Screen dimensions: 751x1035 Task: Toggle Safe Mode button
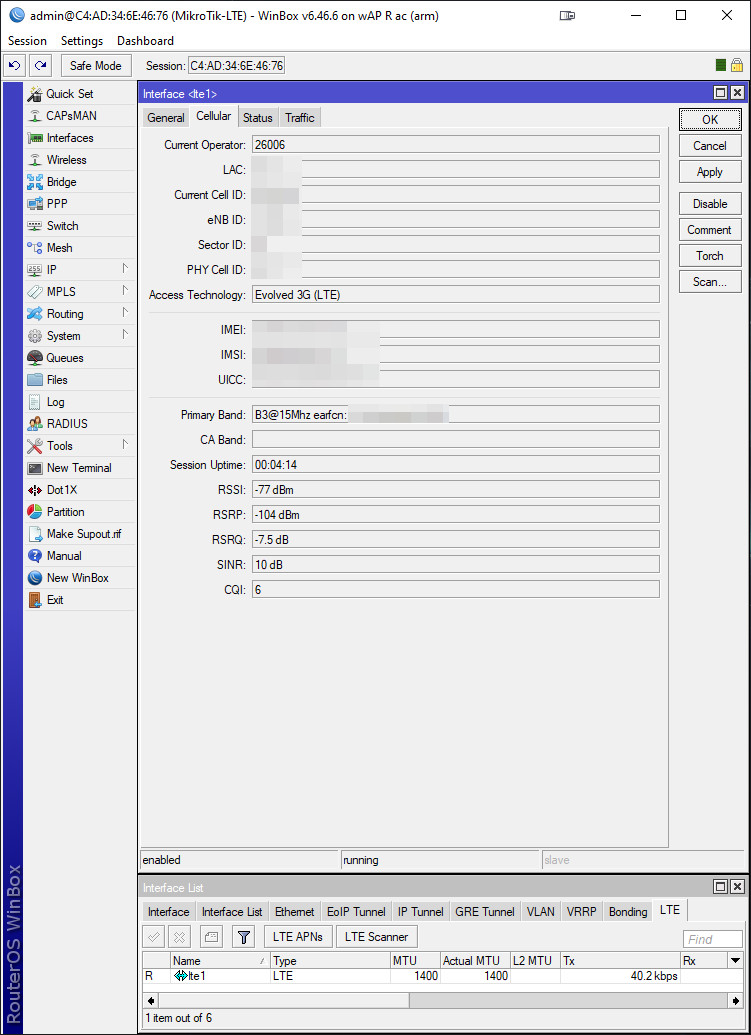point(96,65)
